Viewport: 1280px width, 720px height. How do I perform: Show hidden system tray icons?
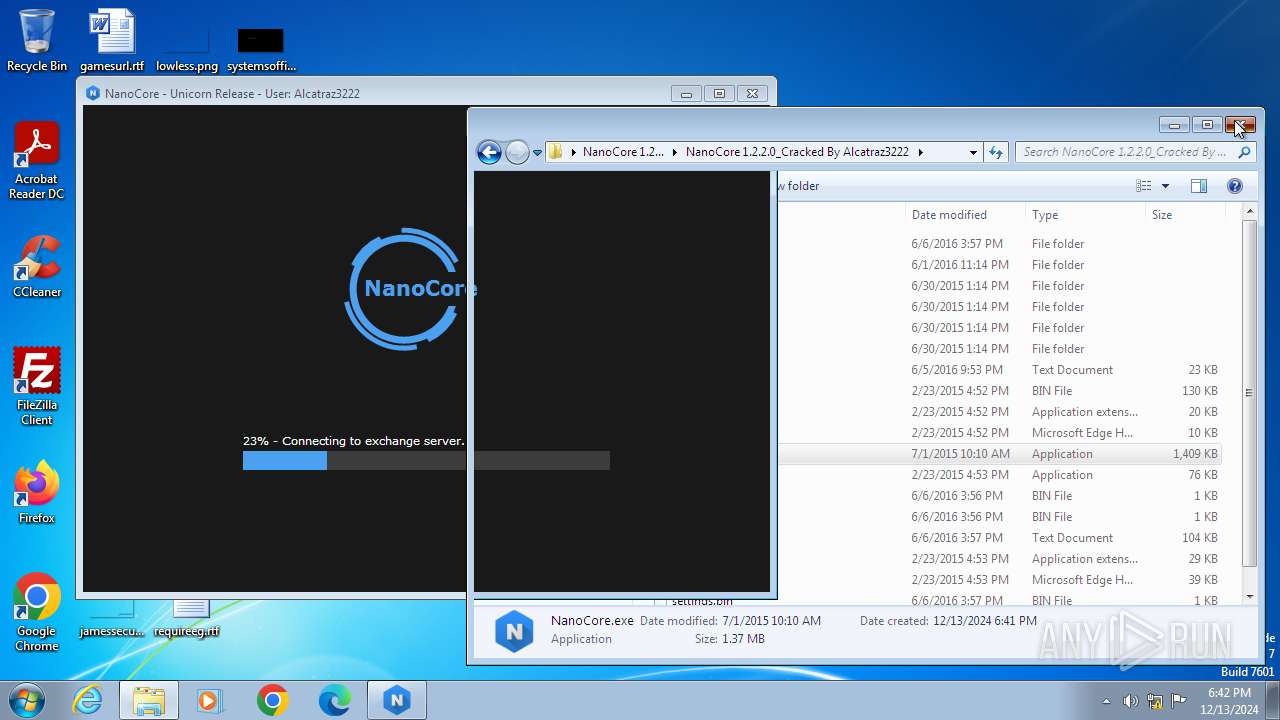point(1106,701)
